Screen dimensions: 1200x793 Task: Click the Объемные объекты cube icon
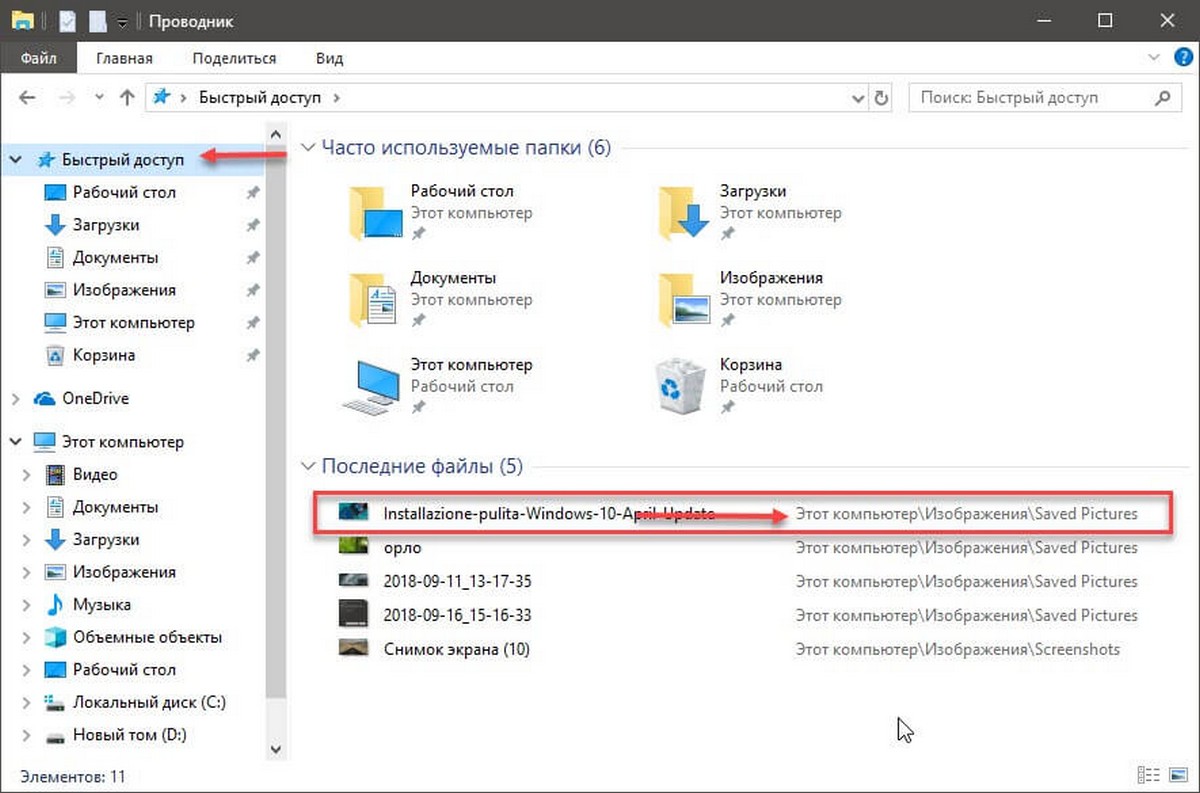tap(56, 637)
